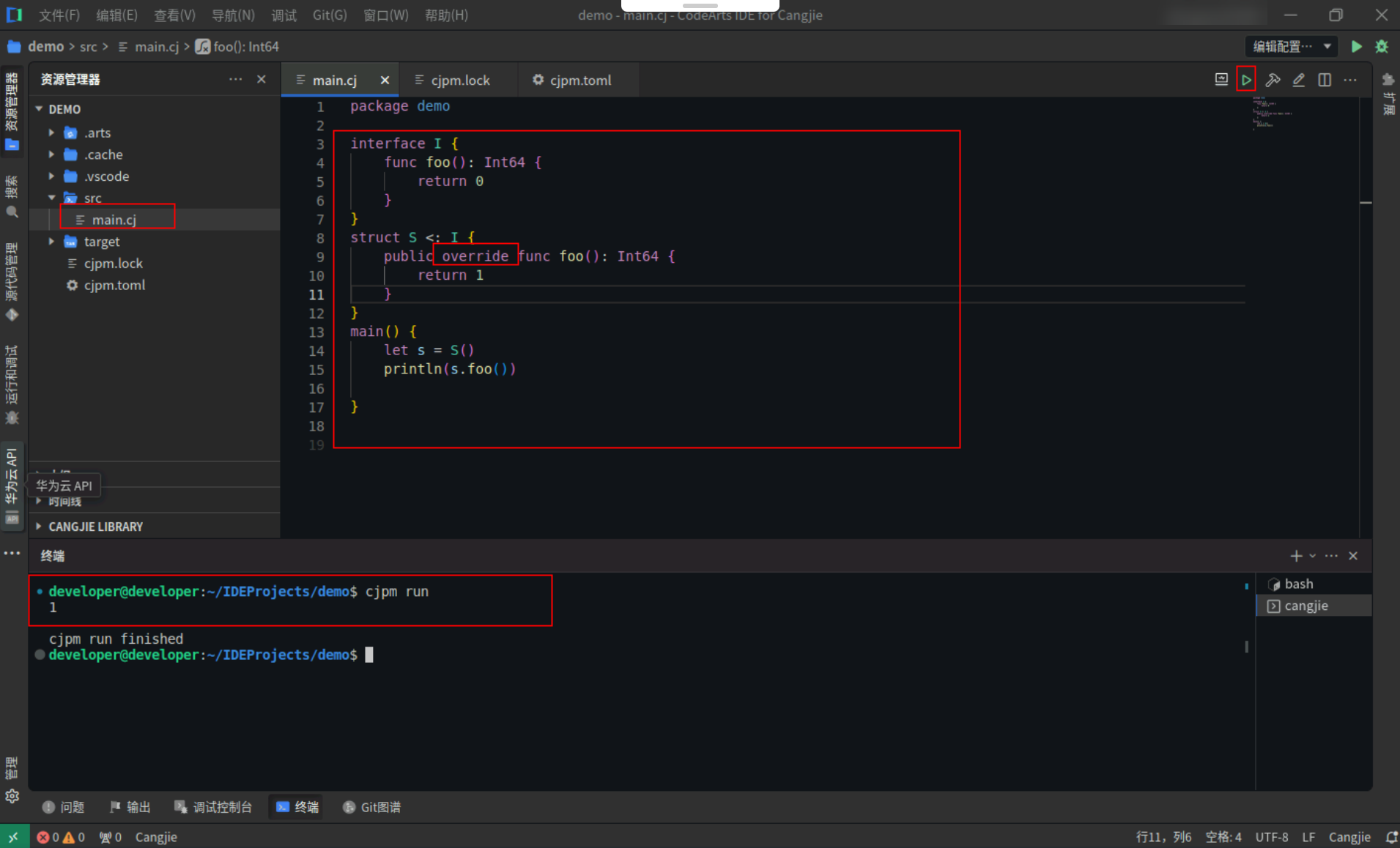Switch to the 输出 output panel tab

pos(130,807)
